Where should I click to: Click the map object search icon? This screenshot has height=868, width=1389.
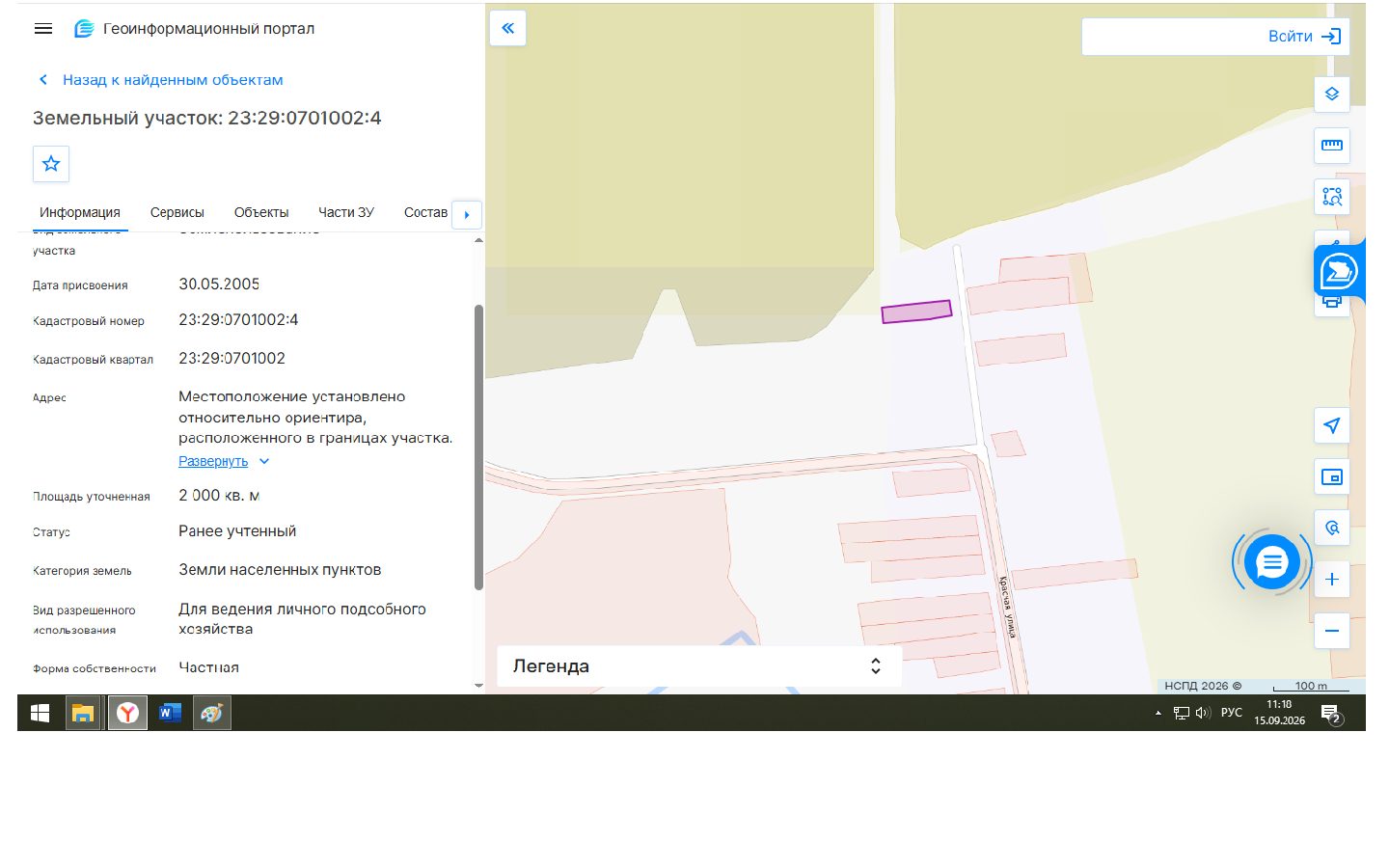1332,529
